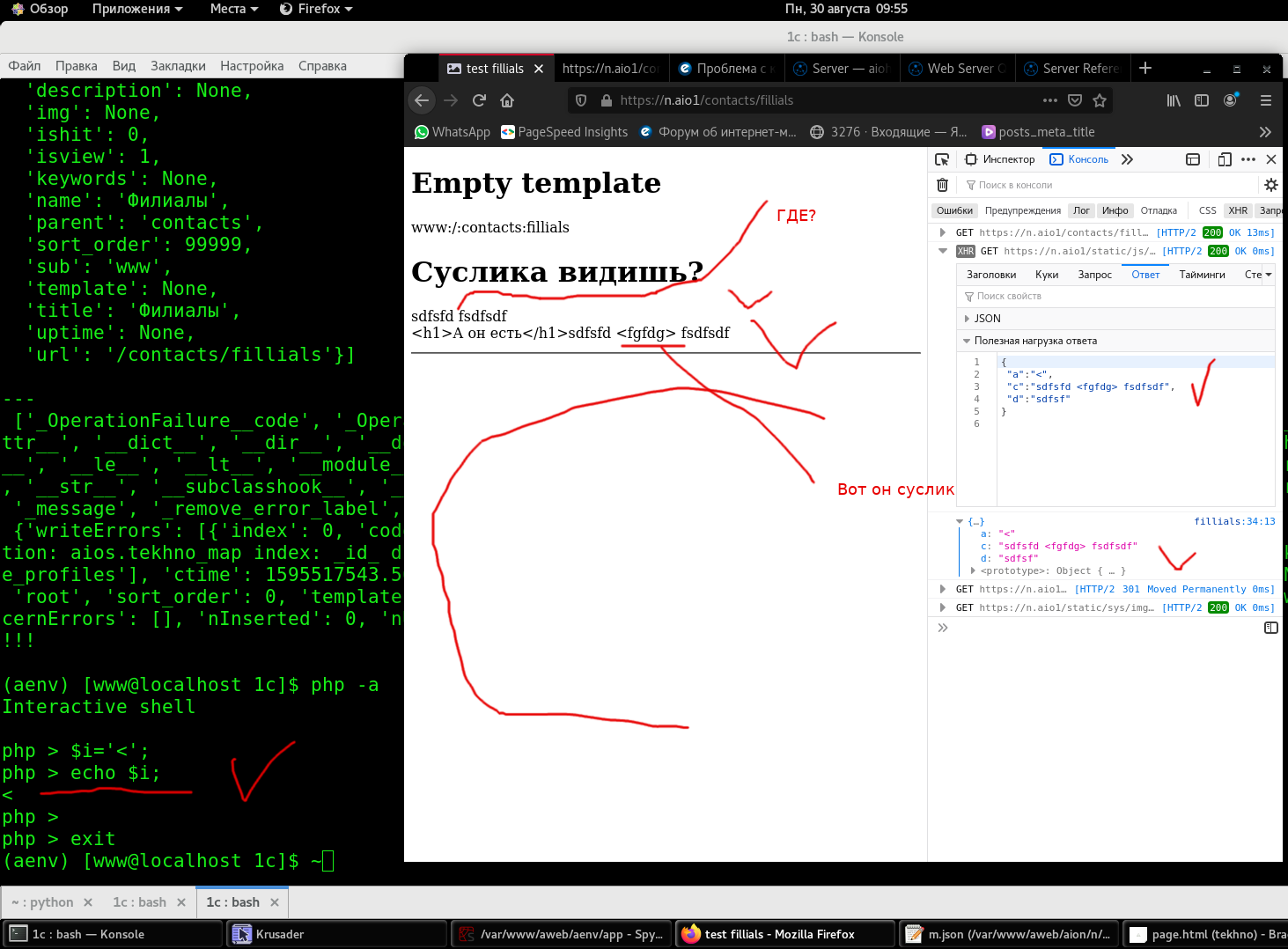Image resolution: width=1288 pixels, height=949 pixels.
Task: Switch to the Web Server browser tab
Action: tap(958, 68)
